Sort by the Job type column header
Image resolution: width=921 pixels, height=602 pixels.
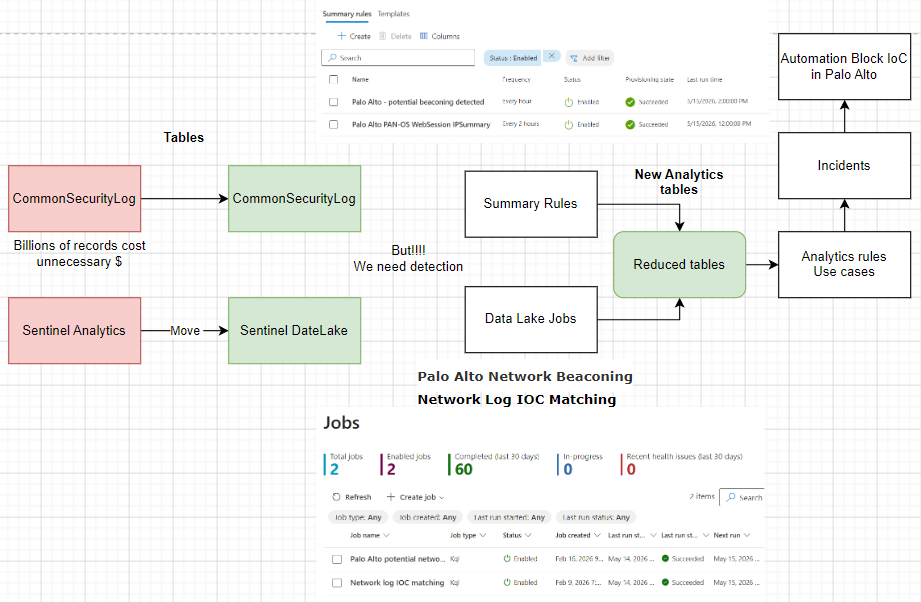coord(468,535)
